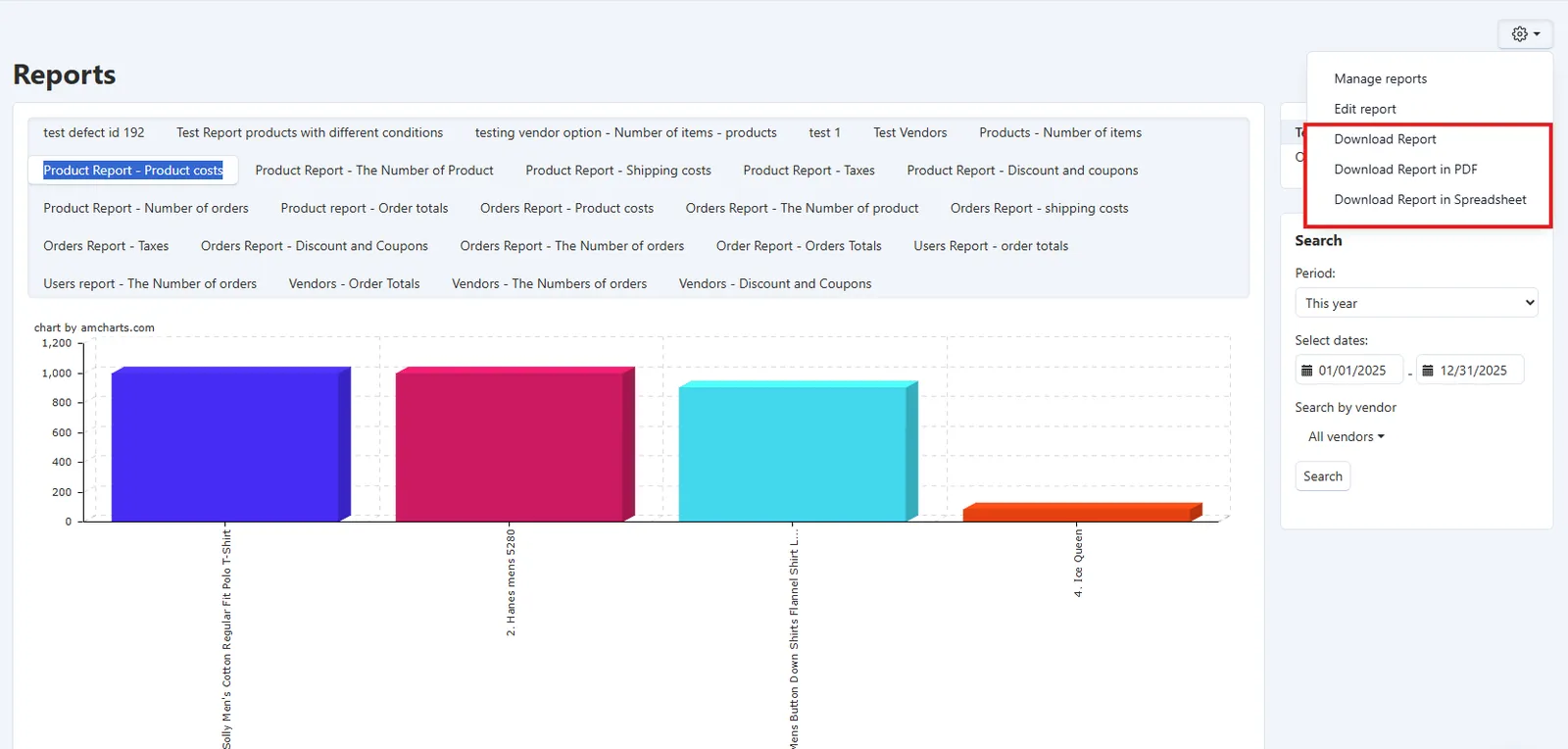Switch to Product Report - Shipping costs
The height and width of the screenshot is (749, 1568).
pos(618,171)
